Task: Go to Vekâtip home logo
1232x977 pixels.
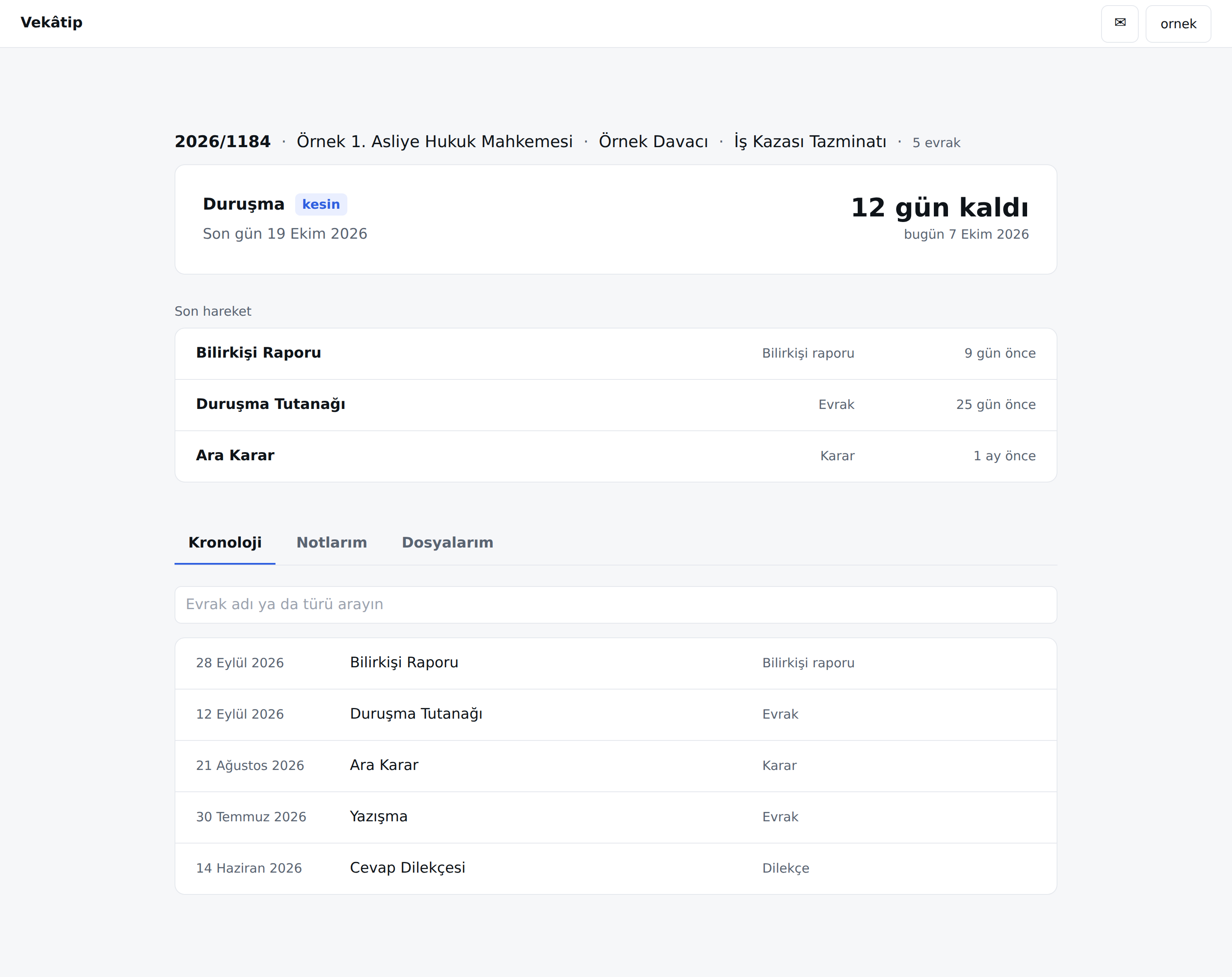Action: (x=51, y=22)
